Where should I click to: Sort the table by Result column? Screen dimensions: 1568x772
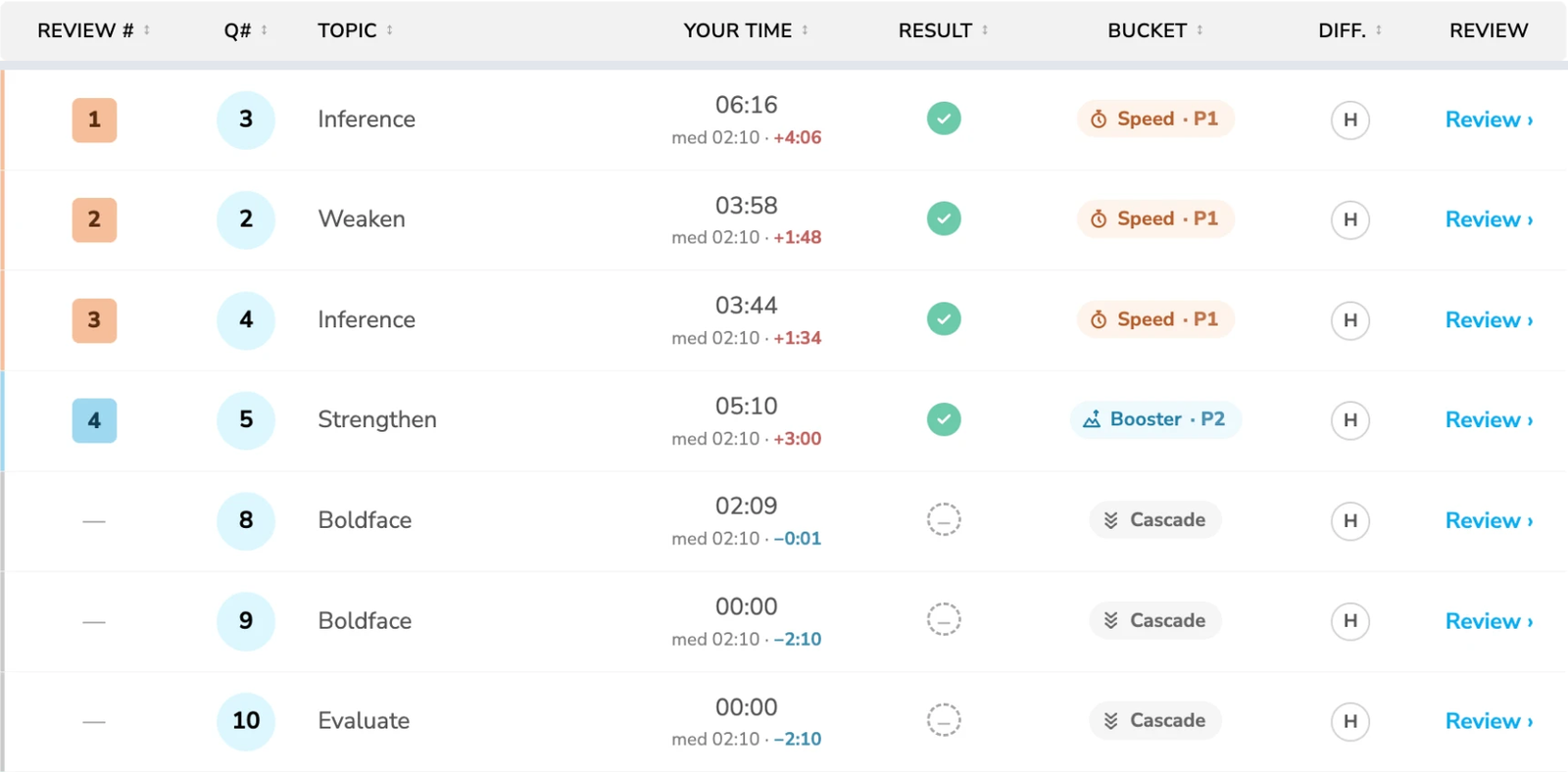coord(943,30)
